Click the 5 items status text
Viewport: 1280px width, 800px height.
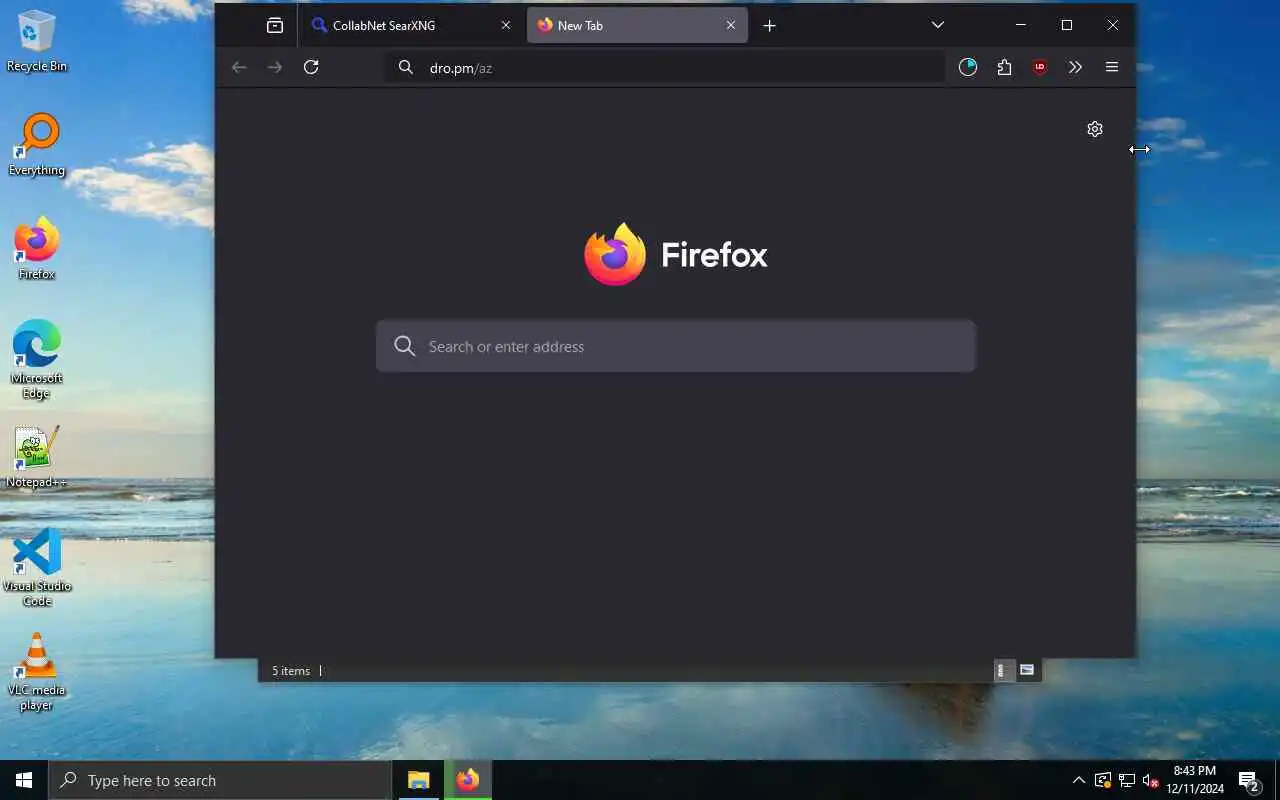tap(291, 671)
